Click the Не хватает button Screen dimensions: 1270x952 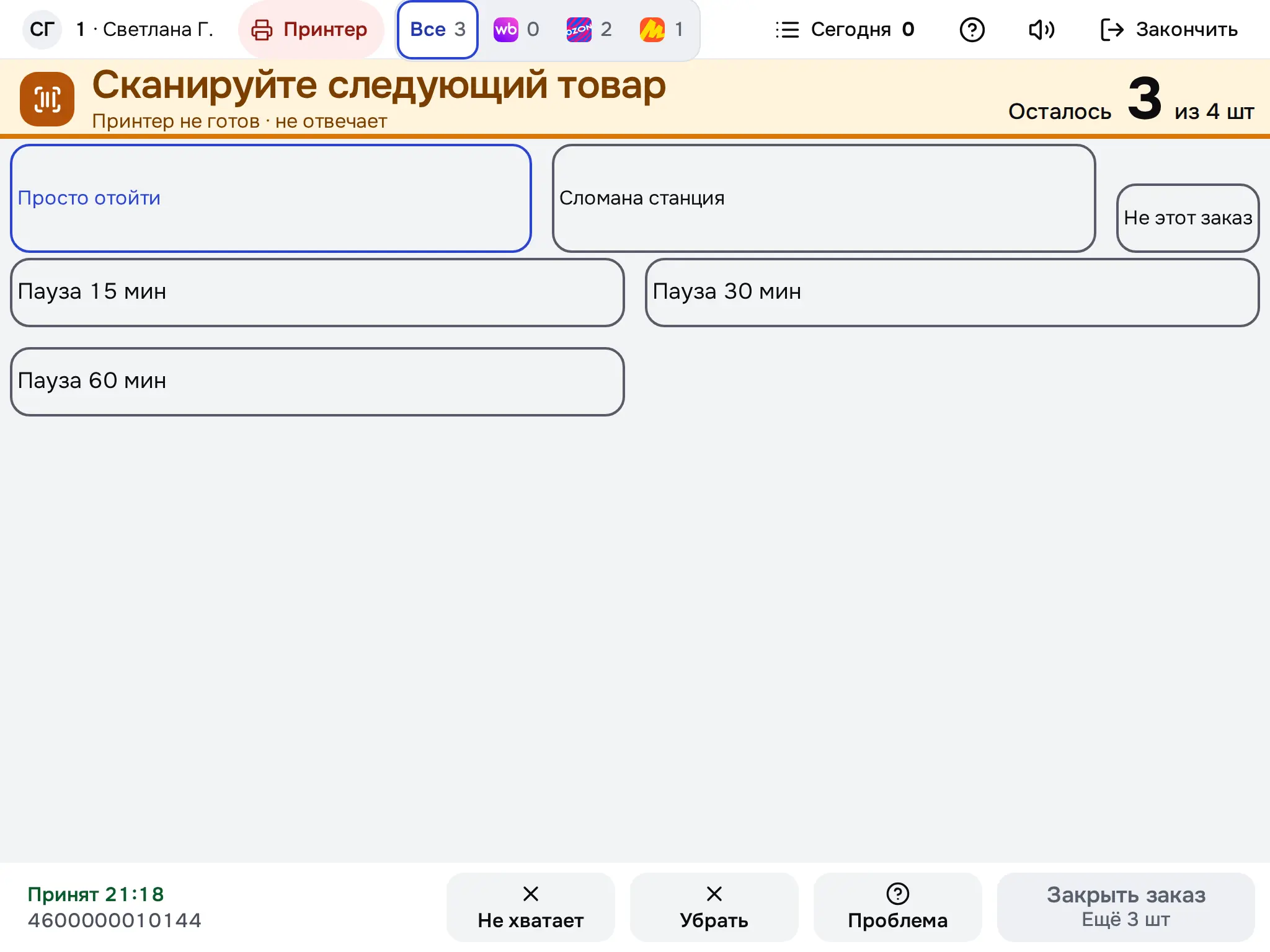point(531,907)
